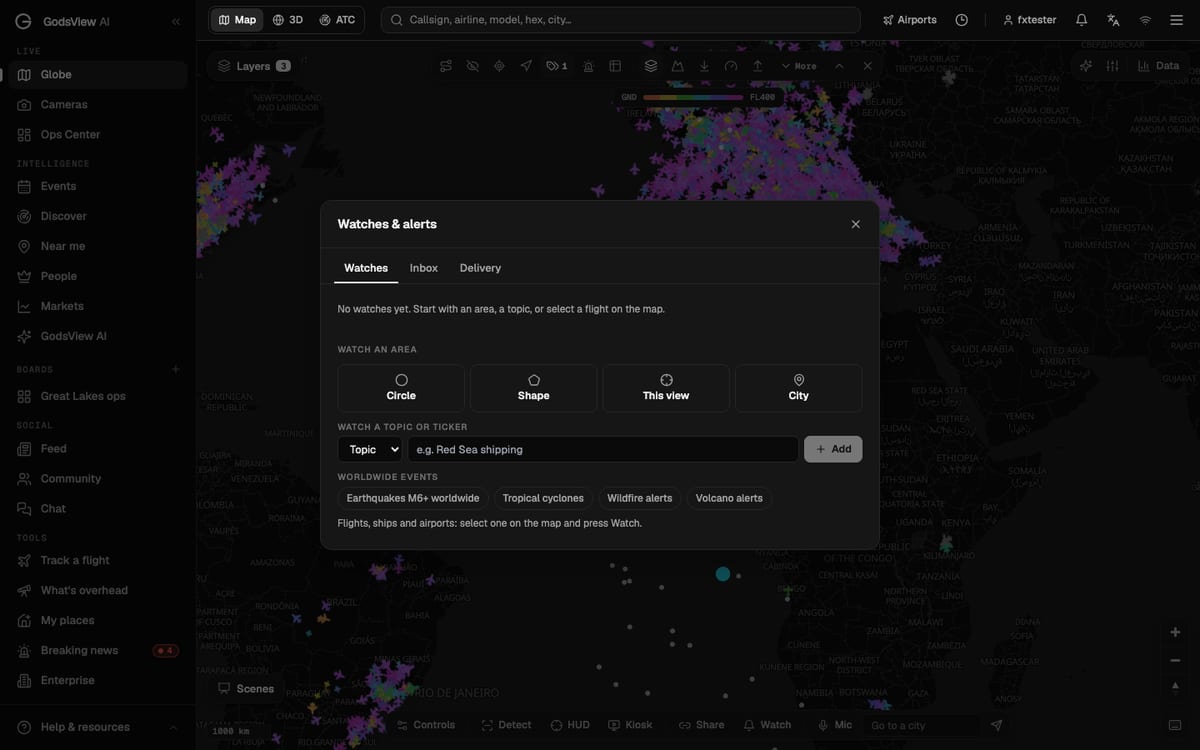Image resolution: width=1200 pixels, height=750 pixels.
Task: Expand the Layers panel
Action: pyautogui.click(x=253, y=66)
